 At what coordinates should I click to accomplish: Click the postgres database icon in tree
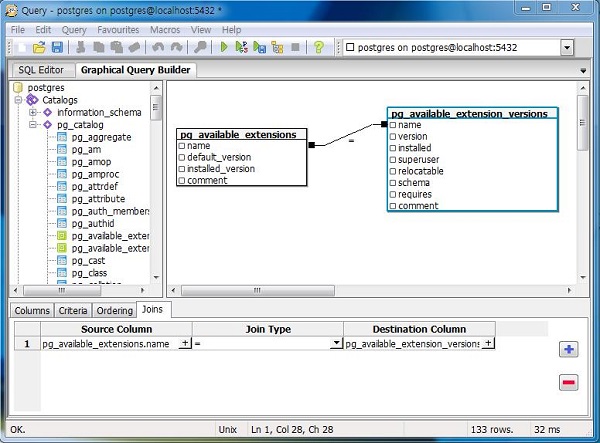[18, 88]
